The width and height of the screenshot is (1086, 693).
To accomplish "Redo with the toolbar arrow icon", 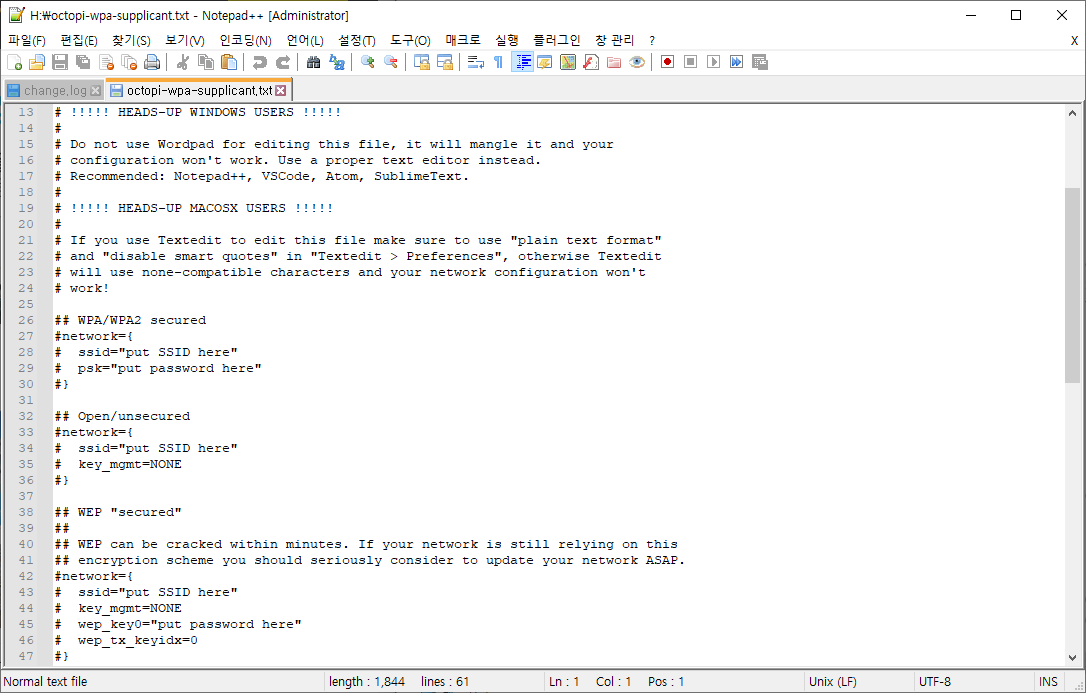I will (x=283, y=62).
